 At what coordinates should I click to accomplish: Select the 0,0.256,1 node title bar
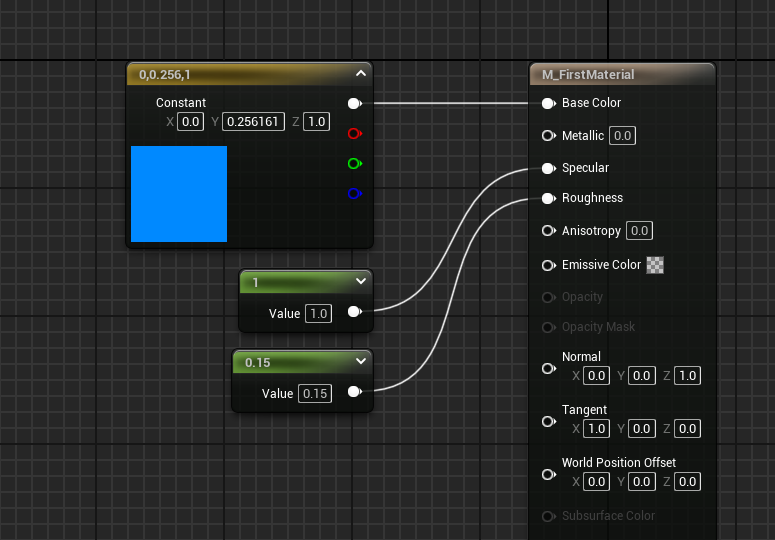250,75
